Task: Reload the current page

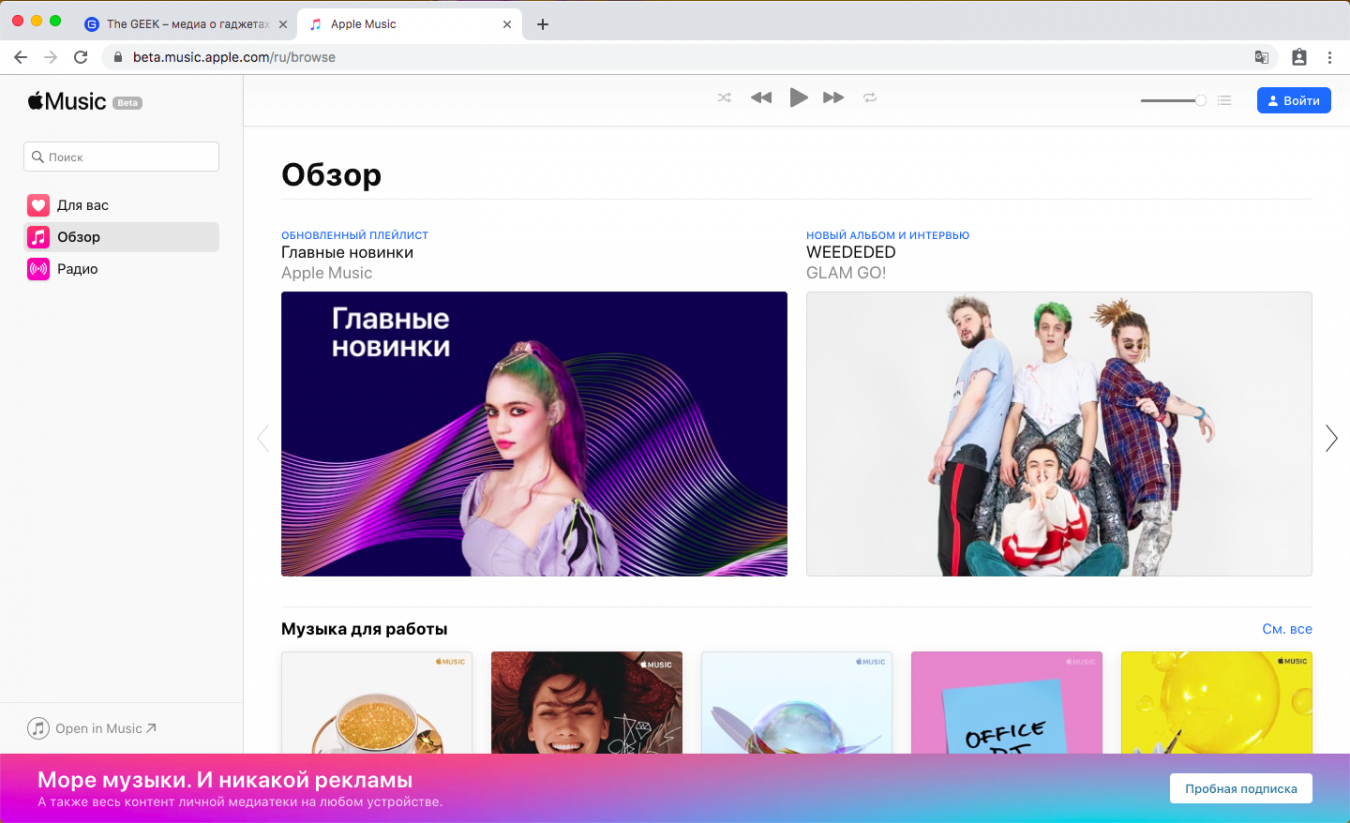Action: [x=81, y=57]
